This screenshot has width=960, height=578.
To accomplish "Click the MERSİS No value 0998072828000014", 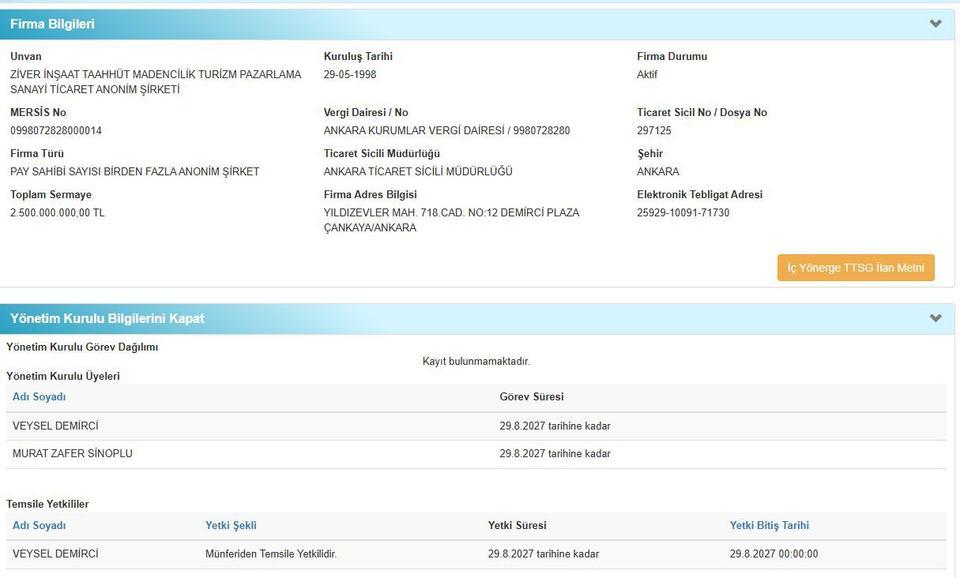I will [56, 131].
